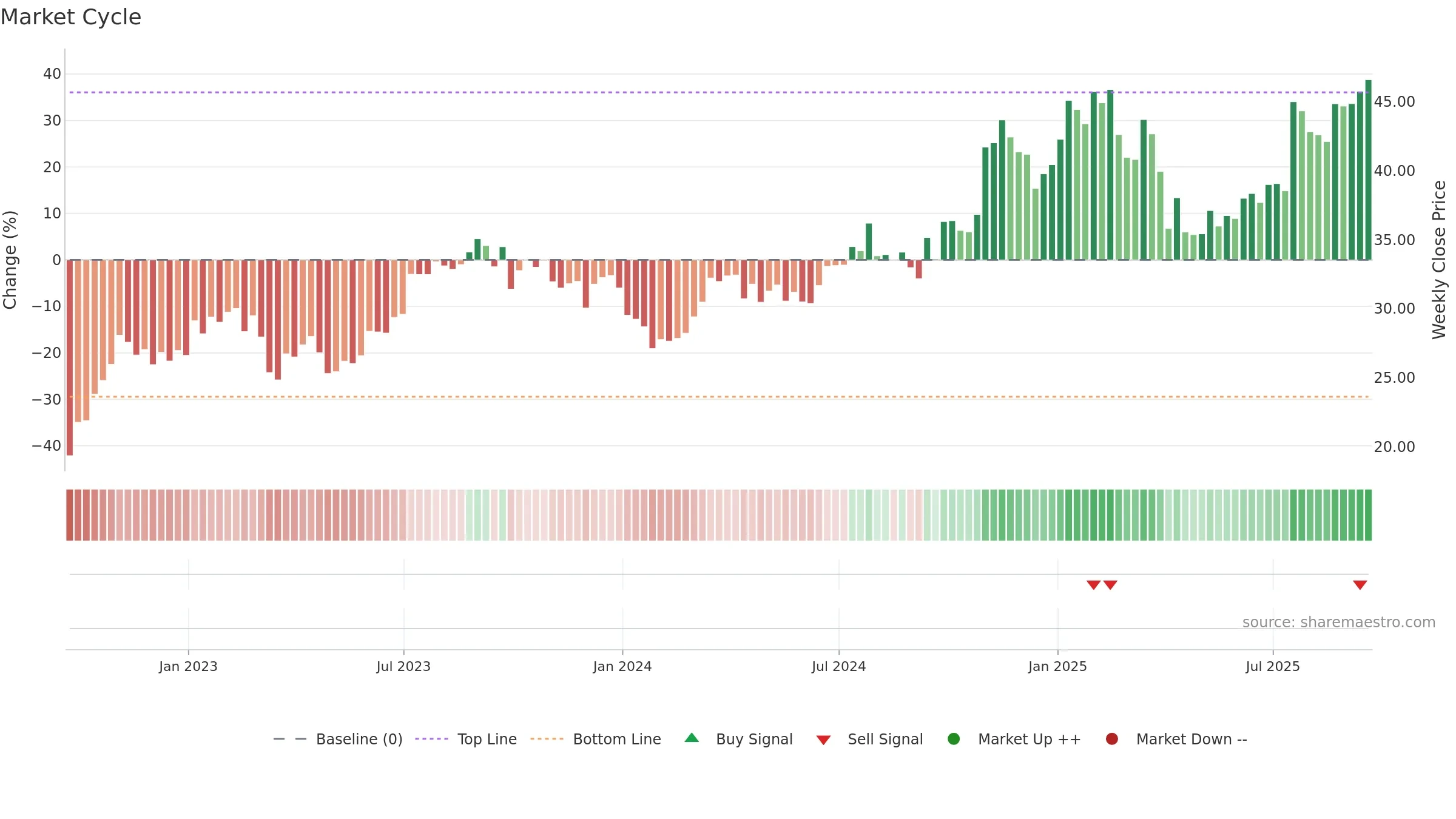This screenshot has height=819, width=1456.
Task: Click the Jul 2025 axis label
Action: point(1273,666)
